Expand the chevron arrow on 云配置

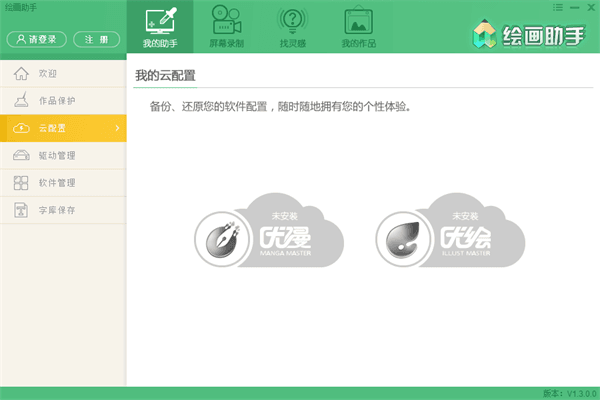(x=117, y=128)
